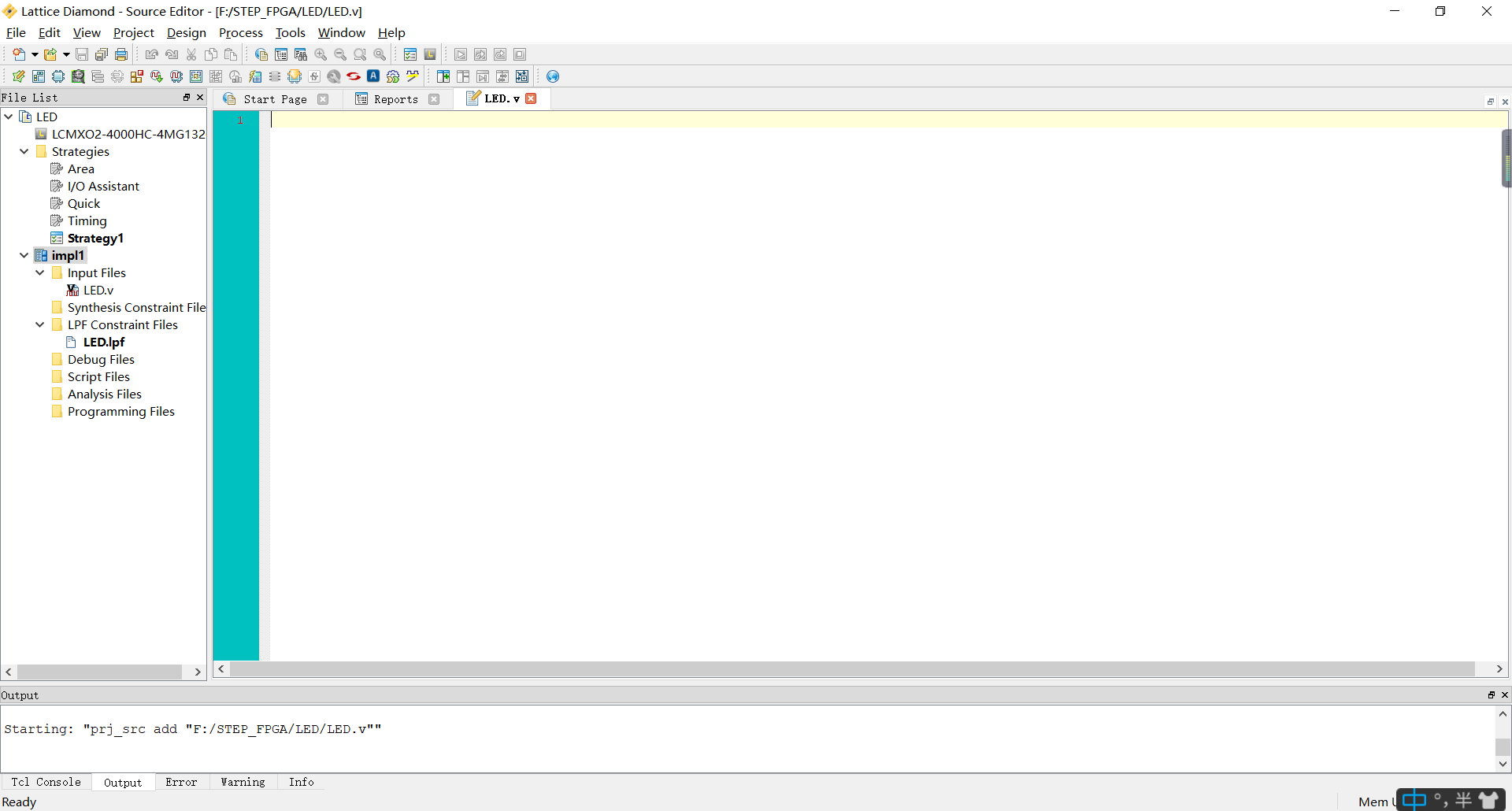Image resolution: width=1512 pixels, height=811 pixels.
Task: Click the Start Page toolbar icon
Action: (x=261, y=54)
